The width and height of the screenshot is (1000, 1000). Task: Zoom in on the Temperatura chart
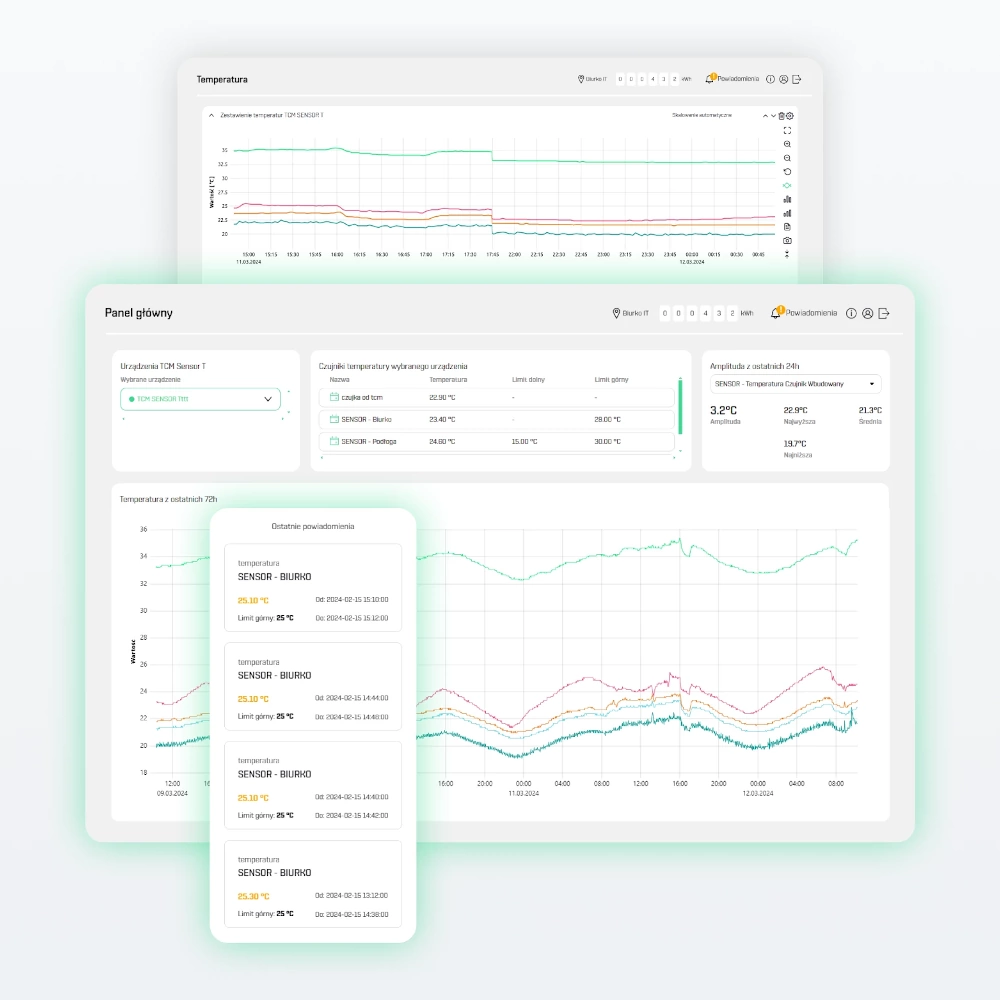787,144
